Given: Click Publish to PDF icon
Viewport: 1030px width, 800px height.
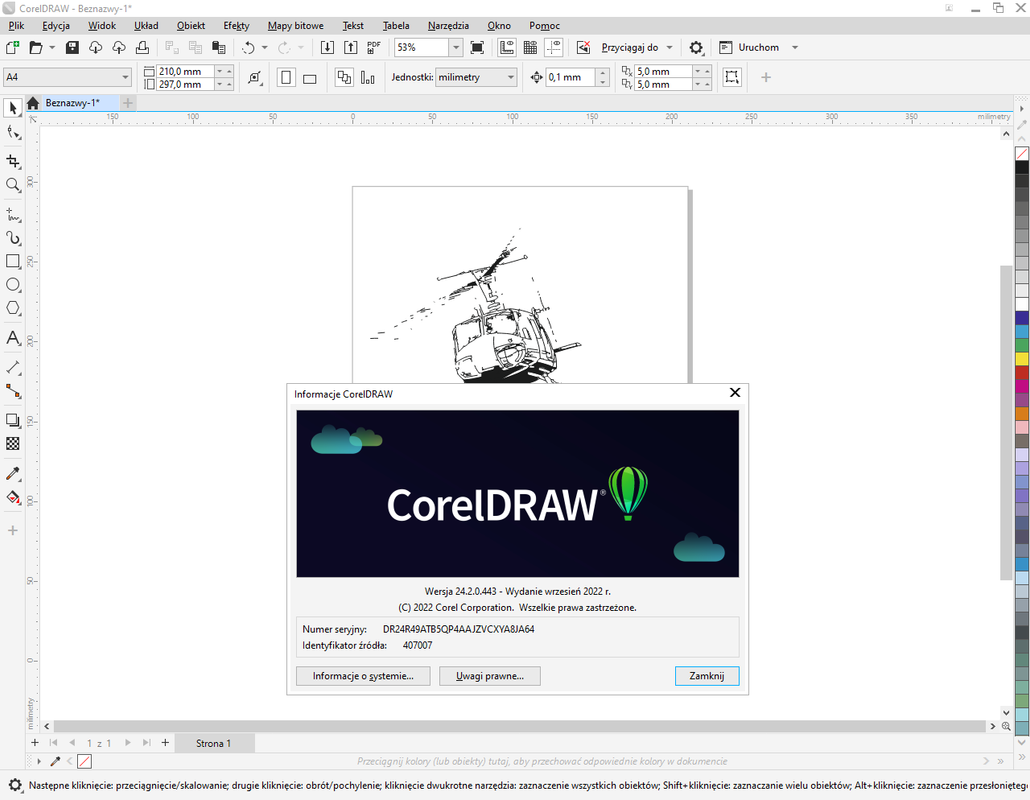Looking at the screenshot, I should coord(374,47).
